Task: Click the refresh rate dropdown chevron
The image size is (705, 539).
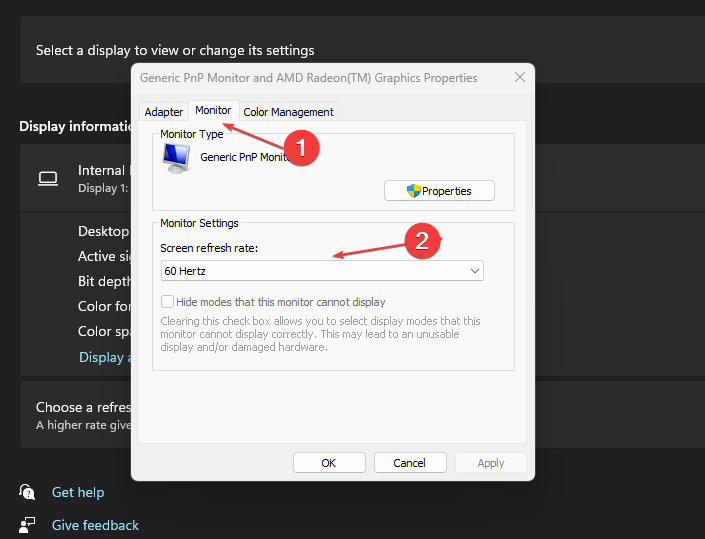Action: point(474,271)
